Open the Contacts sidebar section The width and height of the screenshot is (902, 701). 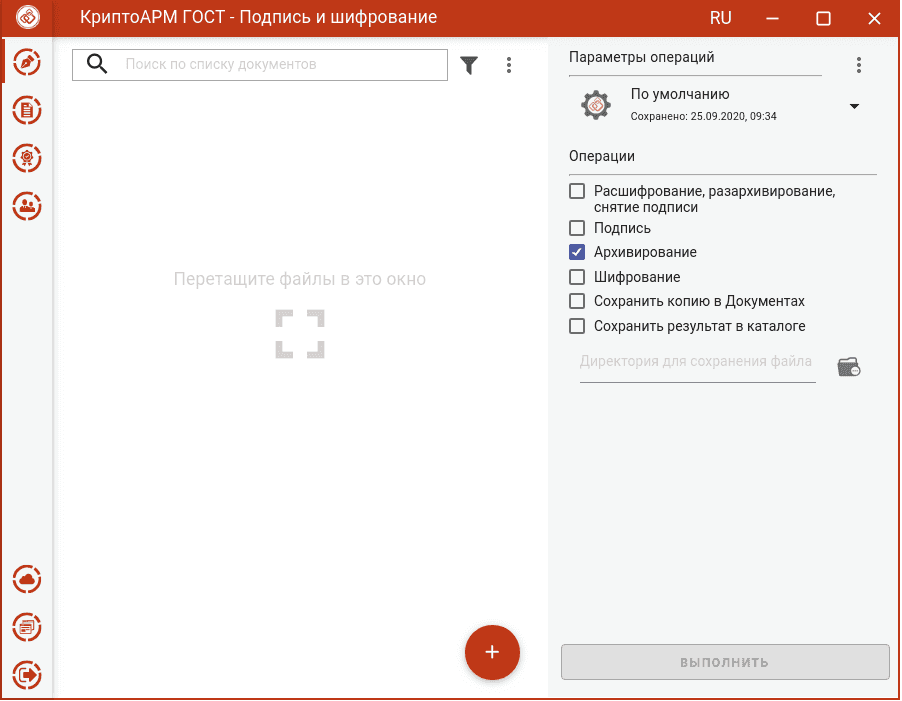pos(27,206)
